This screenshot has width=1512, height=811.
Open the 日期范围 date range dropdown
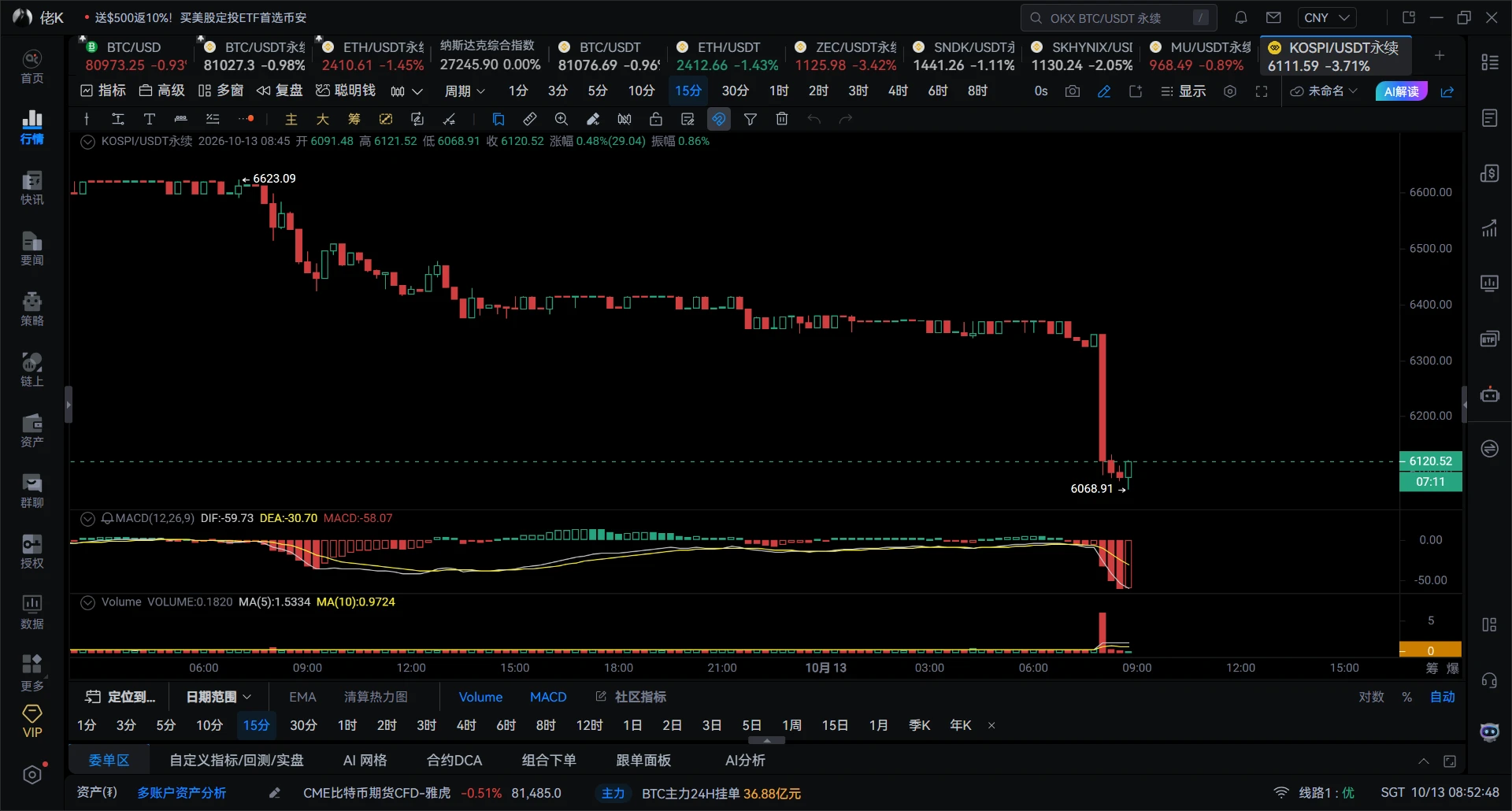point(219,697)
